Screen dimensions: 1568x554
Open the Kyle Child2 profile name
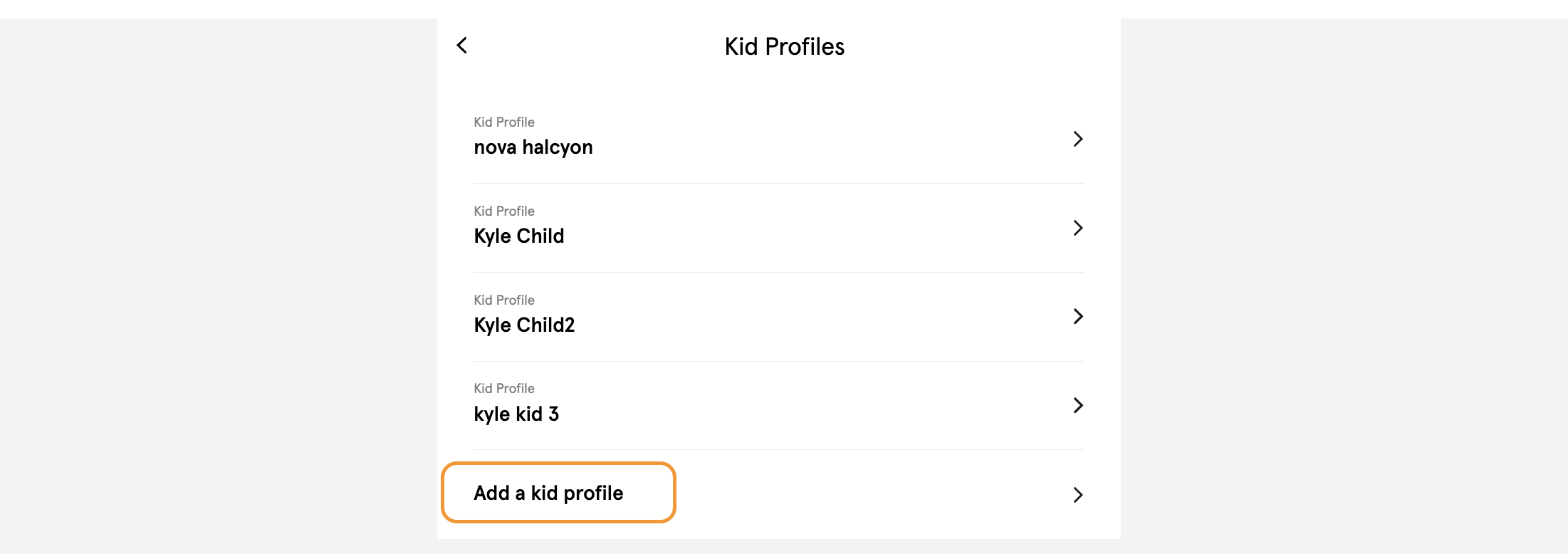pyautogui.click(x=524, y=325)
